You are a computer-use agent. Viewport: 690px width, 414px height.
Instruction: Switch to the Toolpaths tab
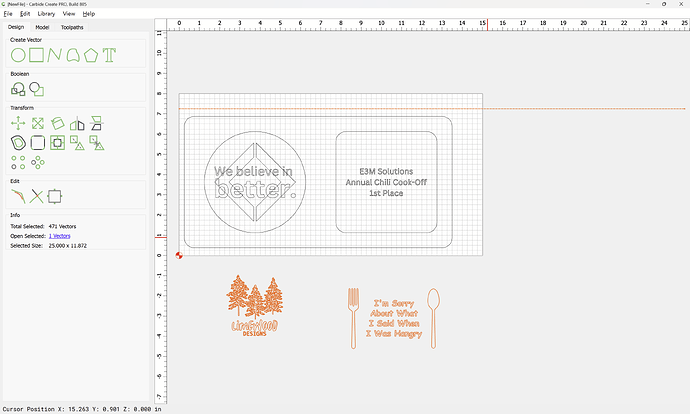(x=72, y=27)
